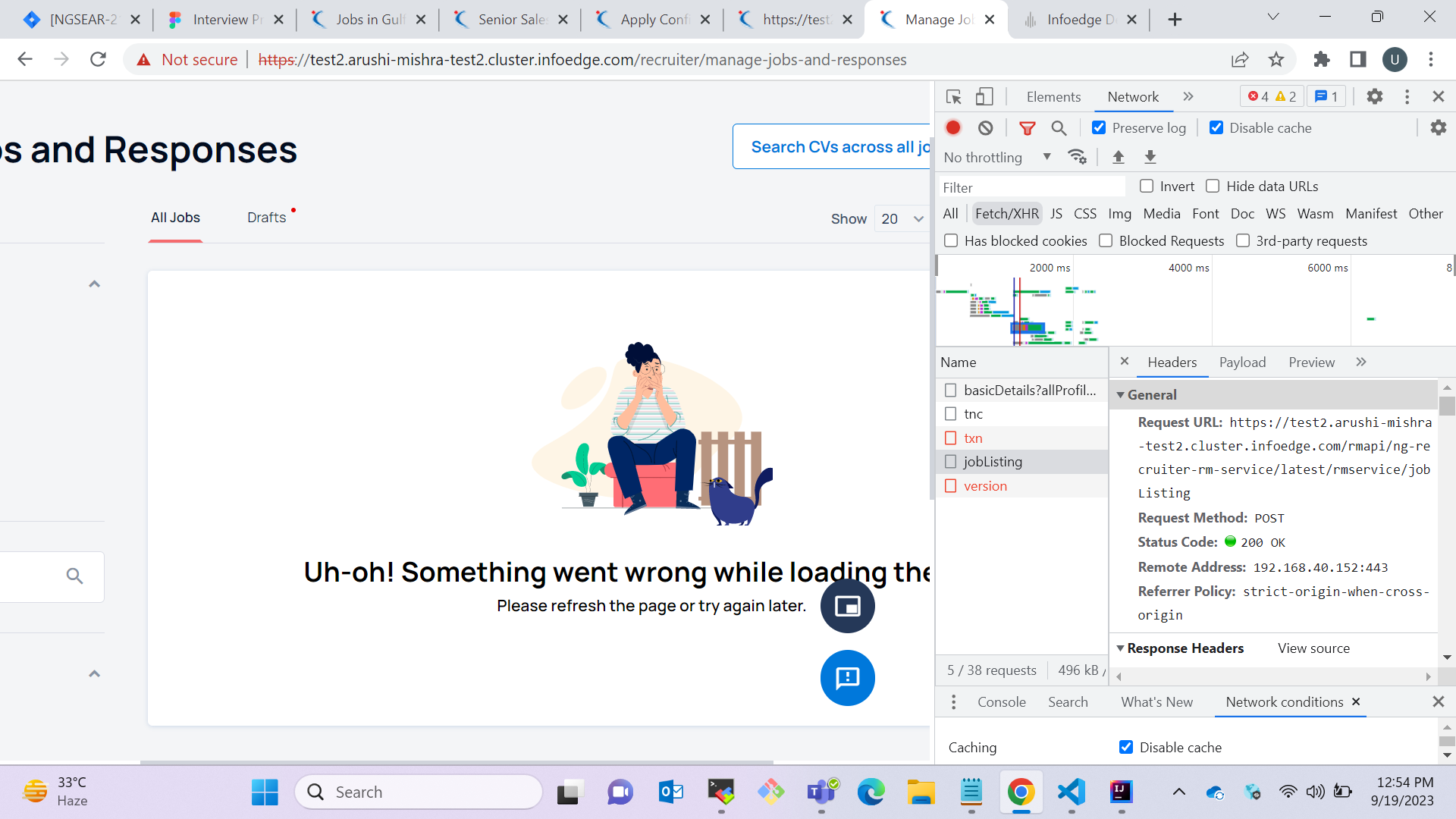Toggle the device toolbar icon
Viewport: 1456px width, 819px height.
(x=984, y=97)
